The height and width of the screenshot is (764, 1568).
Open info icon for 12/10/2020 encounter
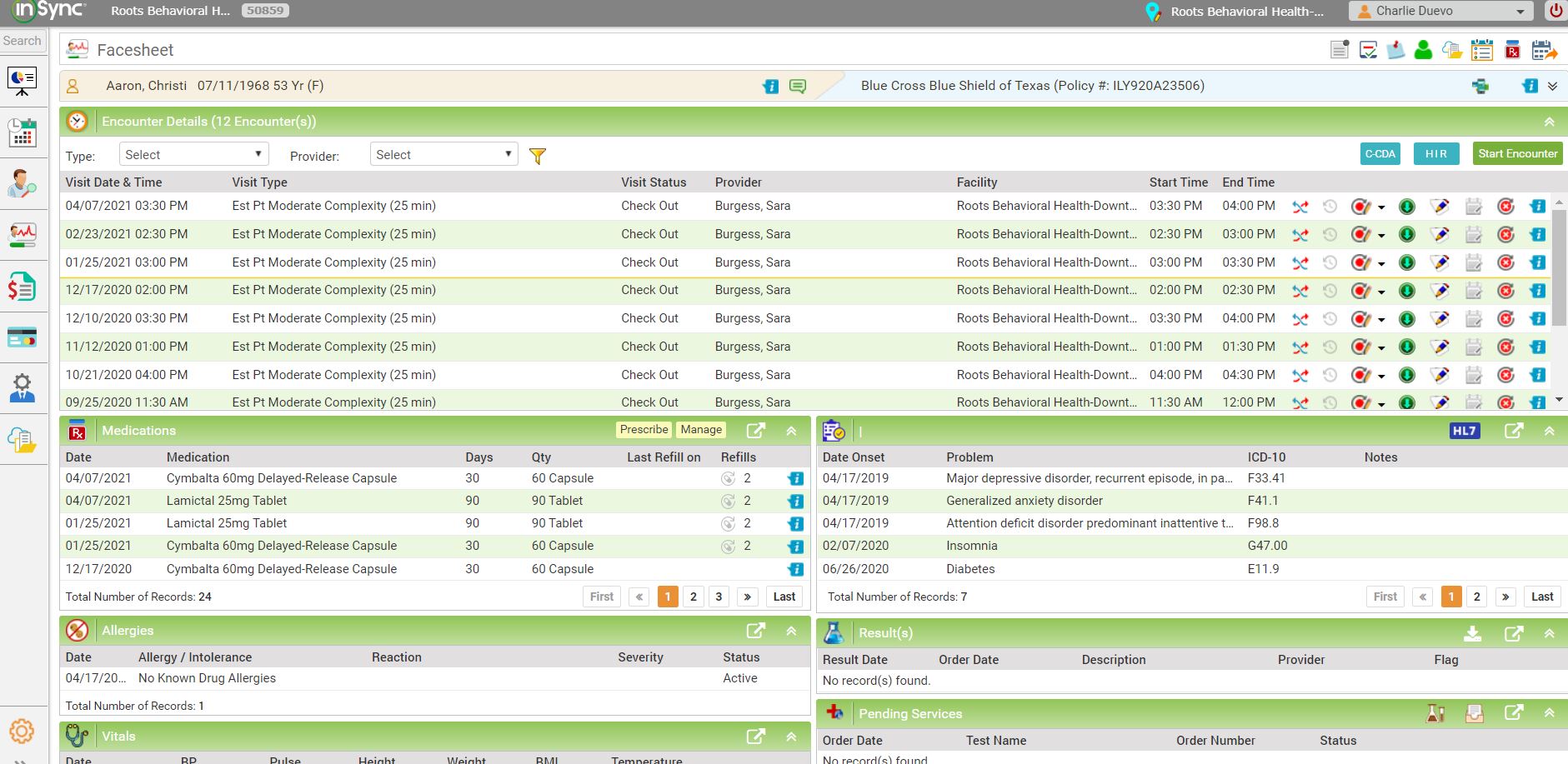(x=1538, y=319)
